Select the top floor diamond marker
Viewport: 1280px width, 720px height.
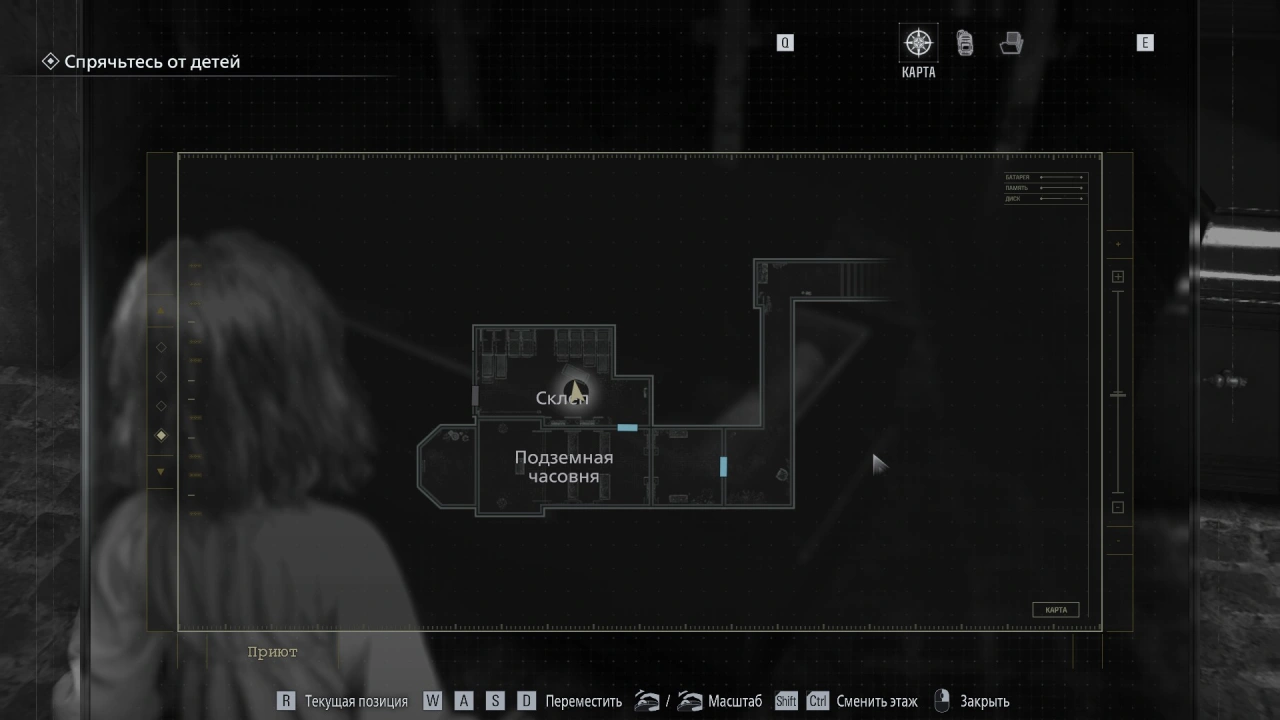coord(161,347)
